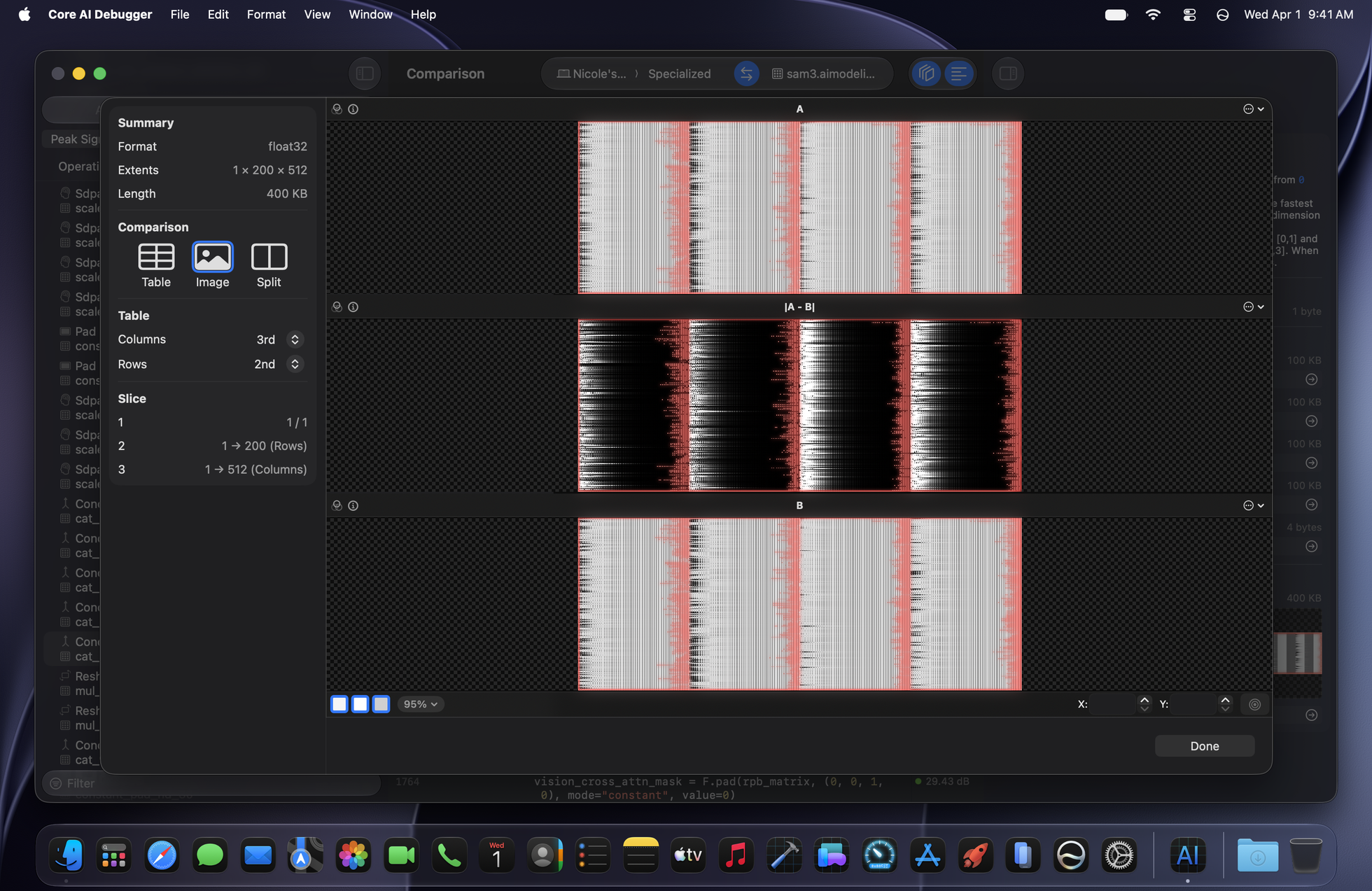Click the swap A/B comparison arrows icon
The height and width of the screenshot is (891, 1372).
[x=746, y=73]
